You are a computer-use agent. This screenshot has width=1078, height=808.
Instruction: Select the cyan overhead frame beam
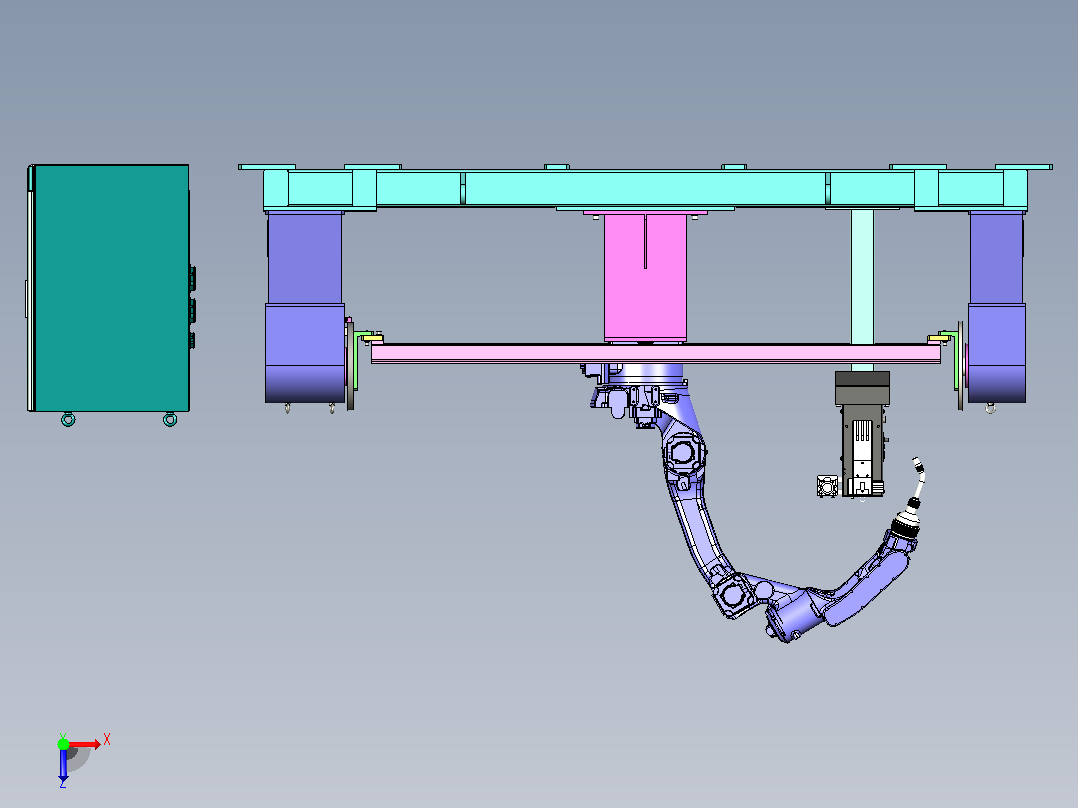point(645,188)
